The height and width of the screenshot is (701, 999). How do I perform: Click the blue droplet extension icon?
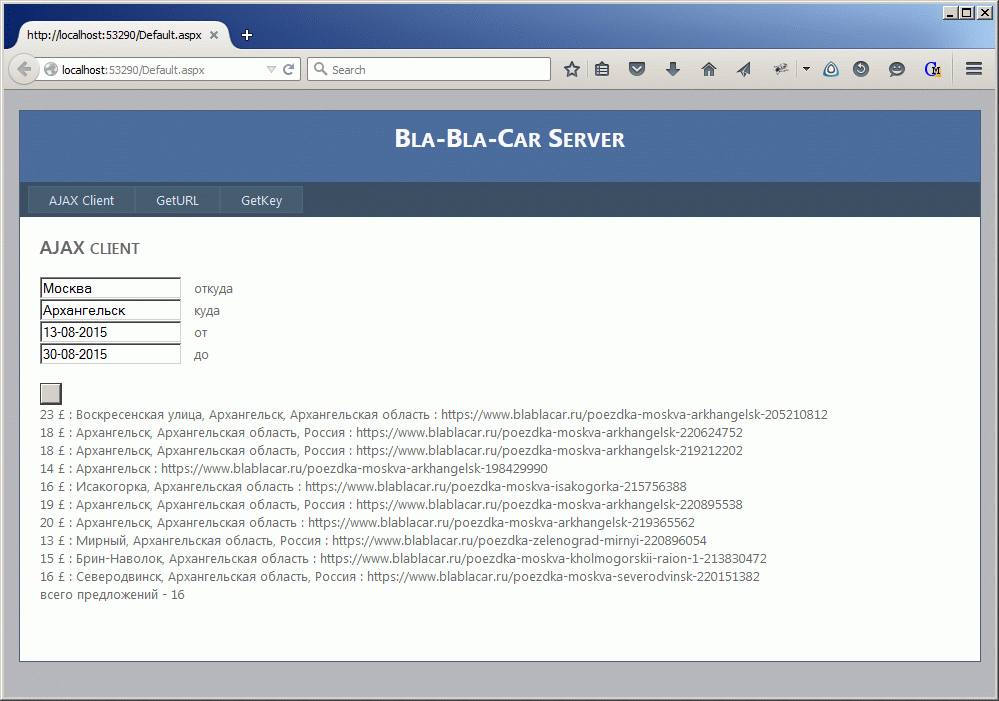[831, 69]
